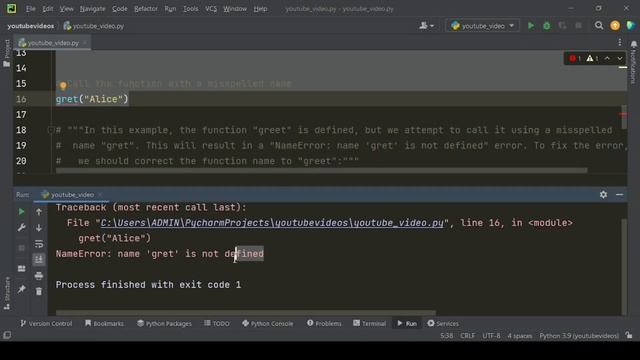640x360 pixels.
Task: Hide the Run tool window
Action: tap(619, 195)
